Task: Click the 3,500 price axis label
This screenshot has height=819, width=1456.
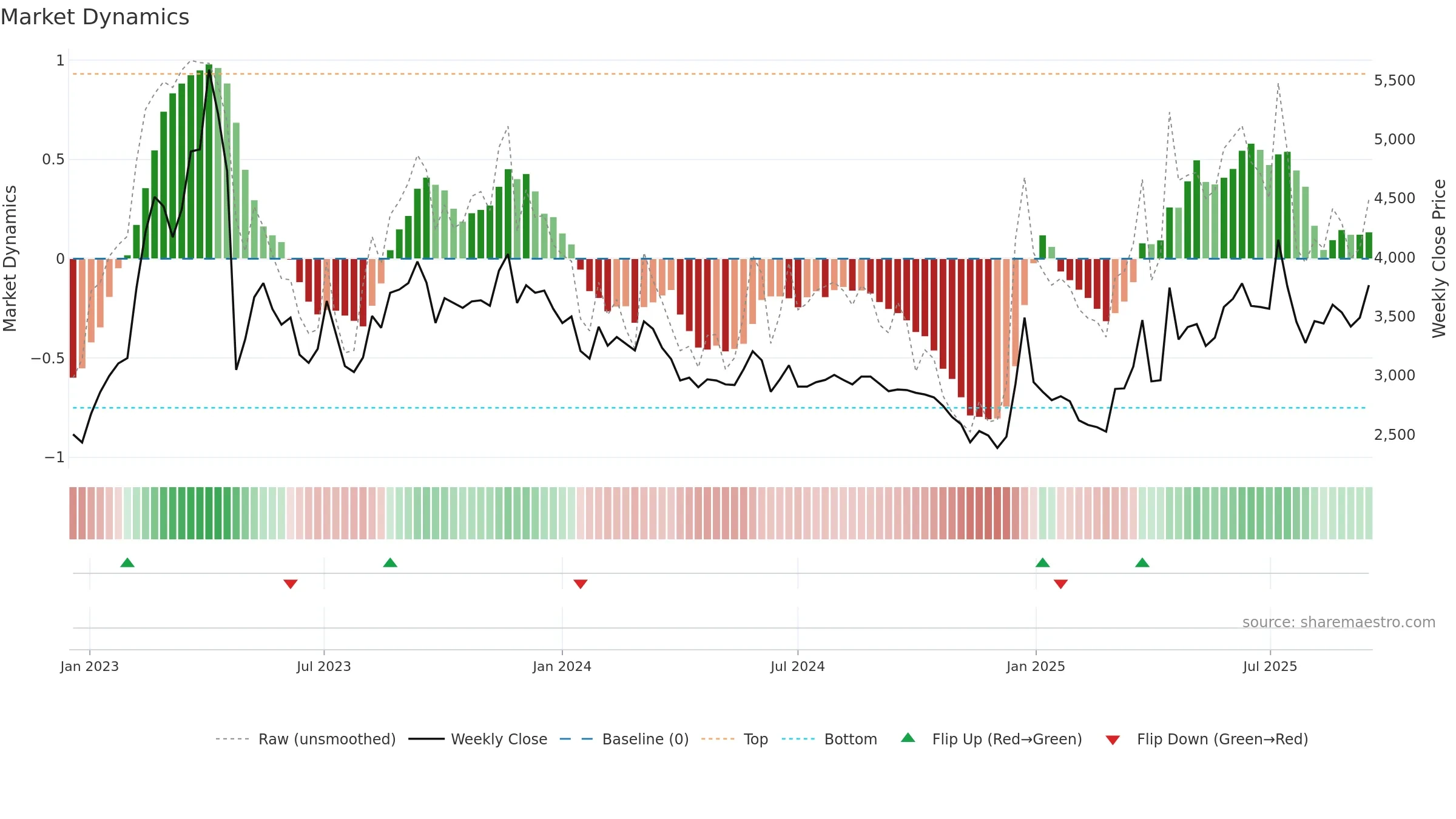Action: tap(1395, 316)
